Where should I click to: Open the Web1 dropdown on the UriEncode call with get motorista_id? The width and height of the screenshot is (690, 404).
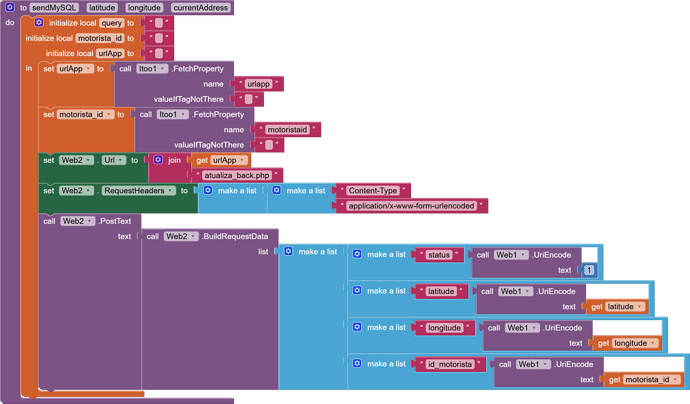click(x=545, y=364)
